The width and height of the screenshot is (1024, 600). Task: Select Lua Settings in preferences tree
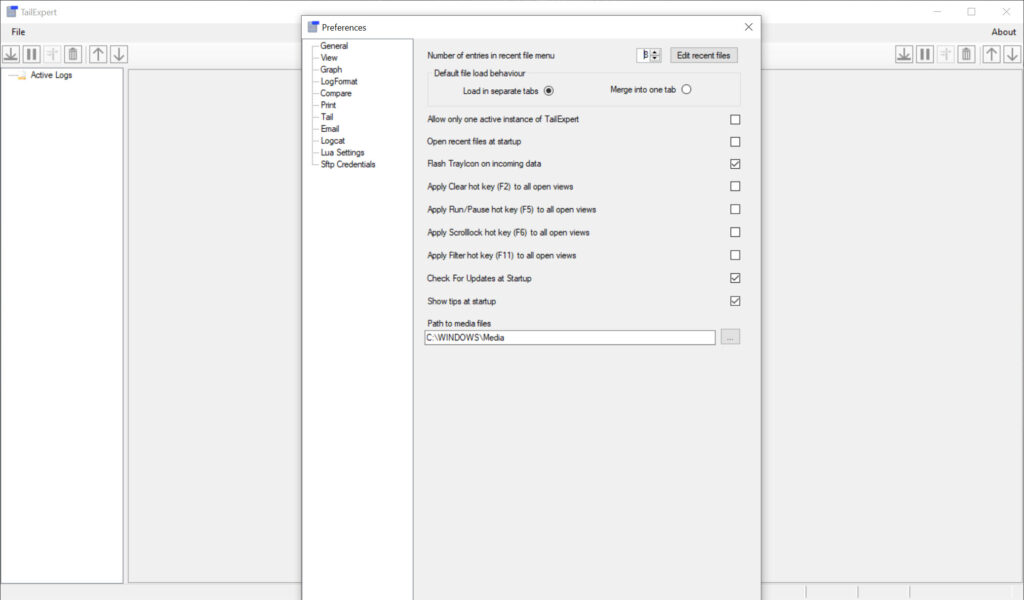coord(342,152)
